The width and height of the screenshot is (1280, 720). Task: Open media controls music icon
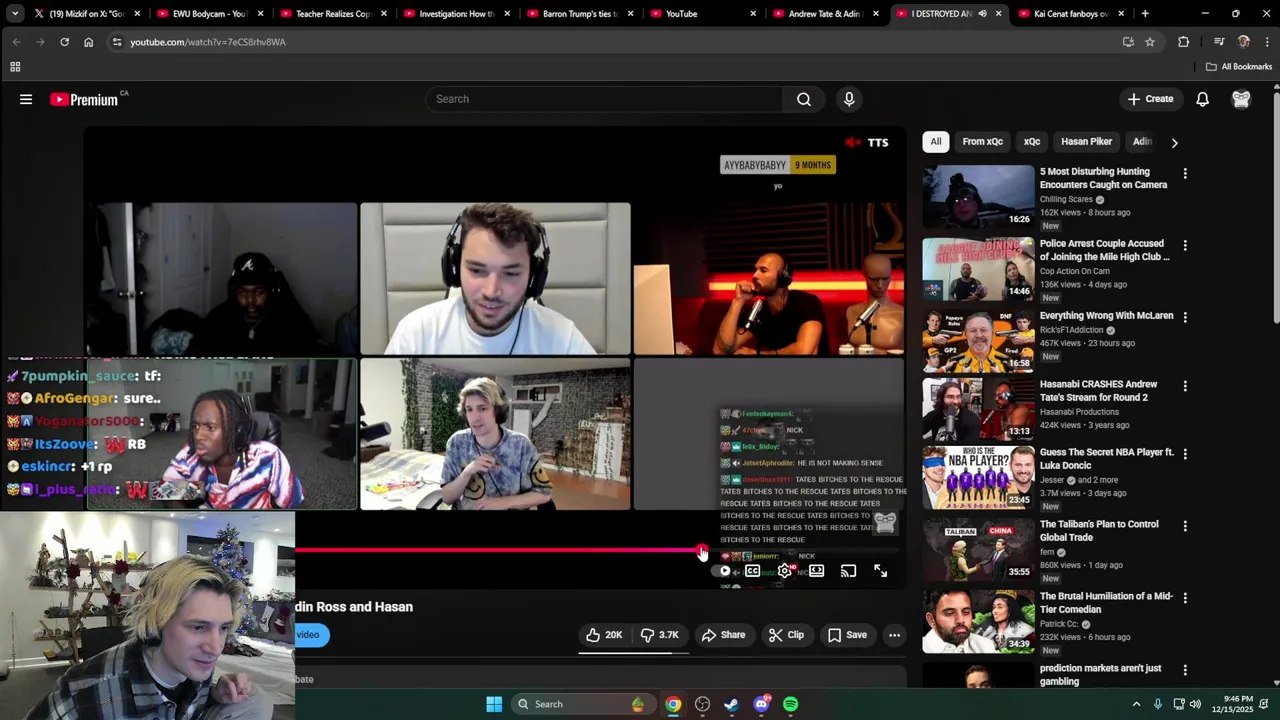1219,42
